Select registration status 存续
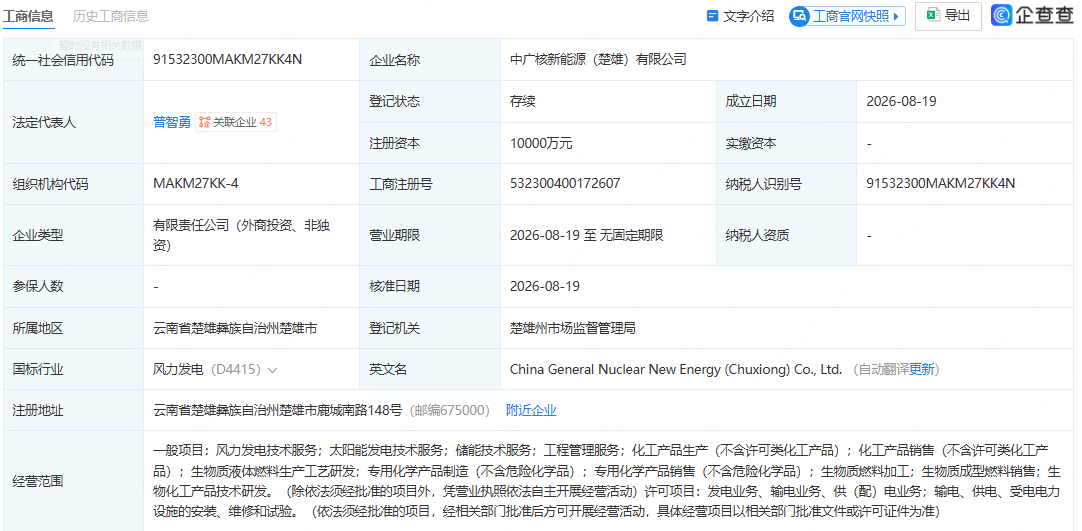This screenshot has height=531, width=1082. coord(523,101)
